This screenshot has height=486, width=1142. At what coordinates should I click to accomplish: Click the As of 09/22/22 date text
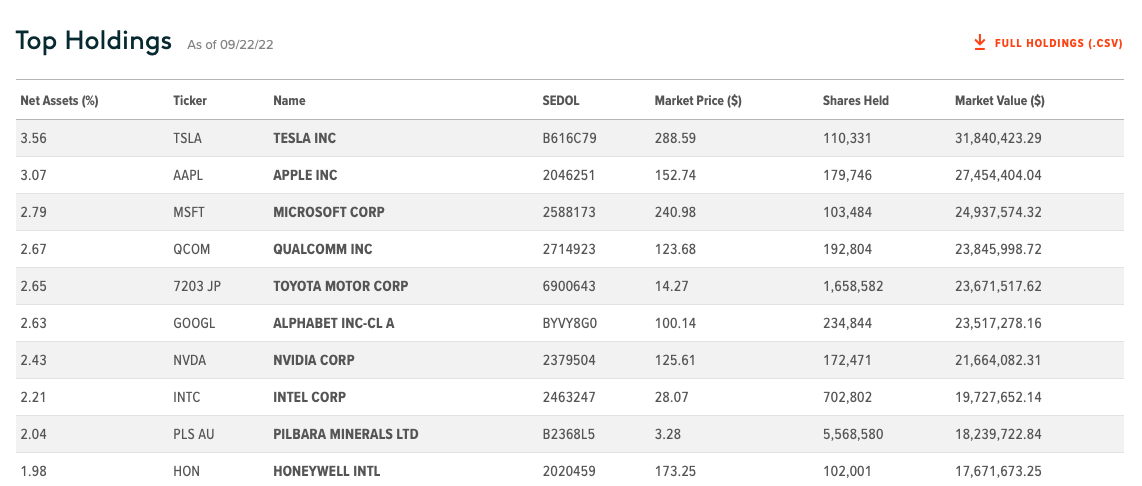click(x=230, y=45)
